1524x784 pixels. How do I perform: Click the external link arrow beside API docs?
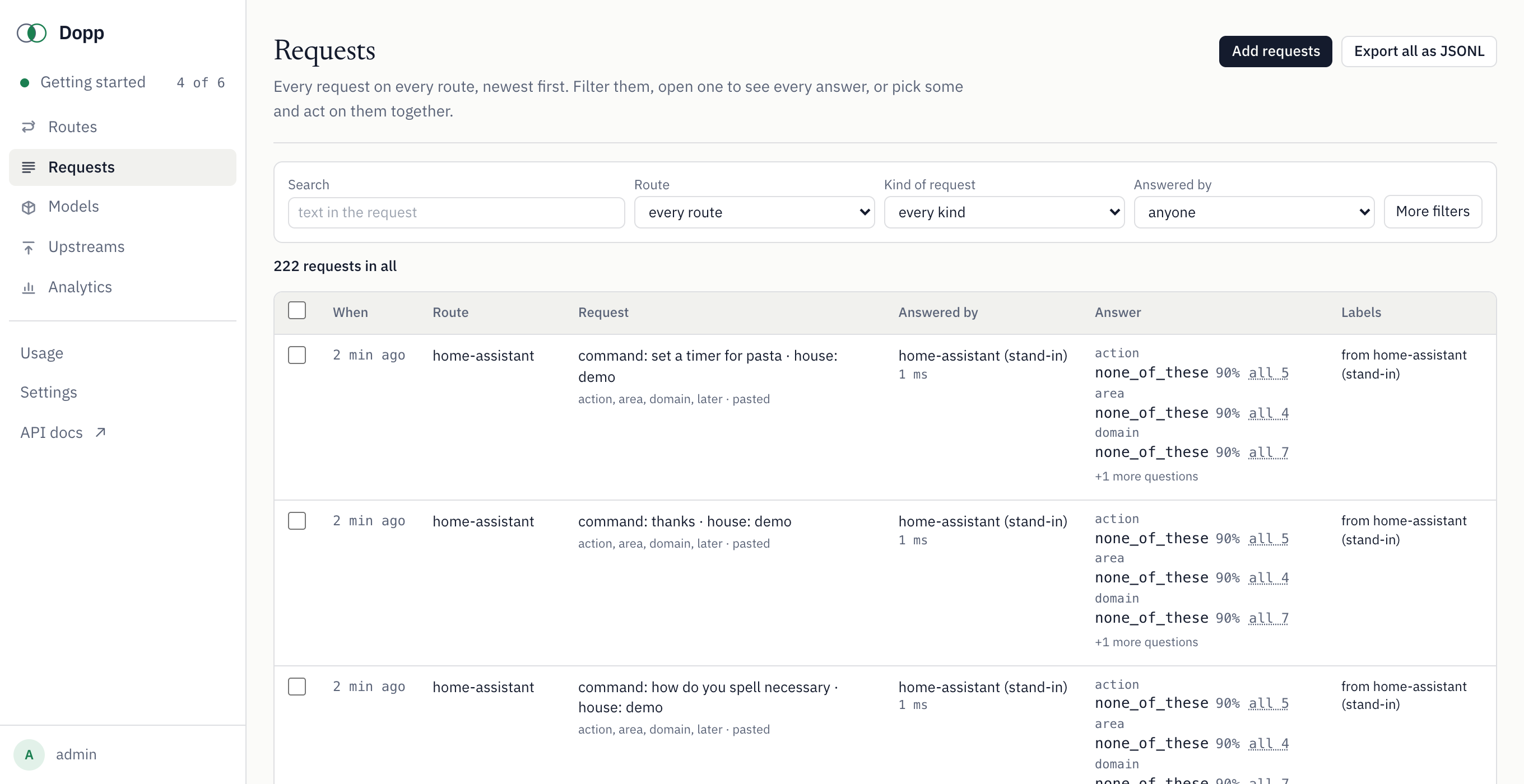[x=101, y=432]
